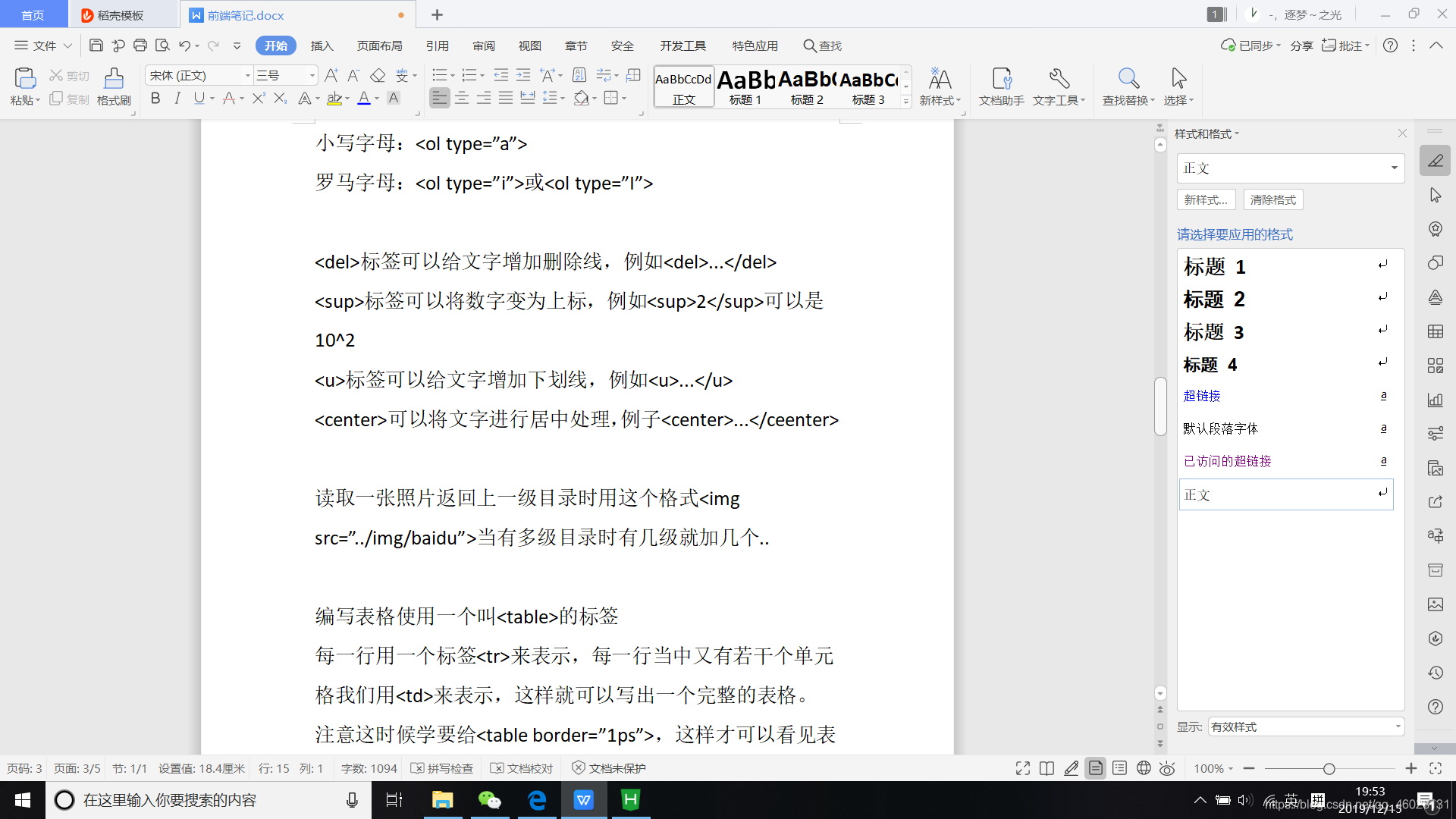Click the Decrease Indent icon

(501, 75)
